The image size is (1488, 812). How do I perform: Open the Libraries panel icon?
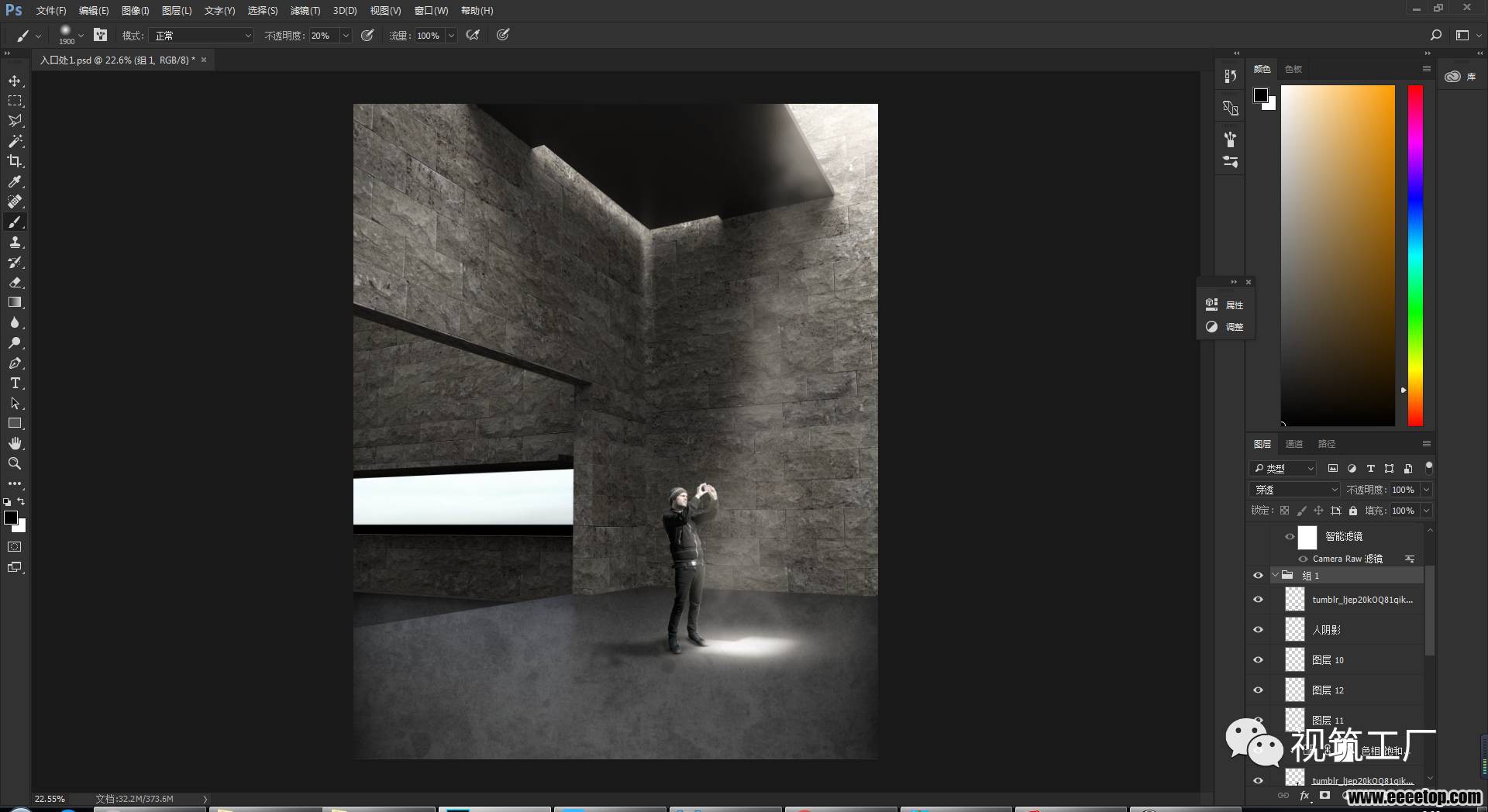[1452, 76]
